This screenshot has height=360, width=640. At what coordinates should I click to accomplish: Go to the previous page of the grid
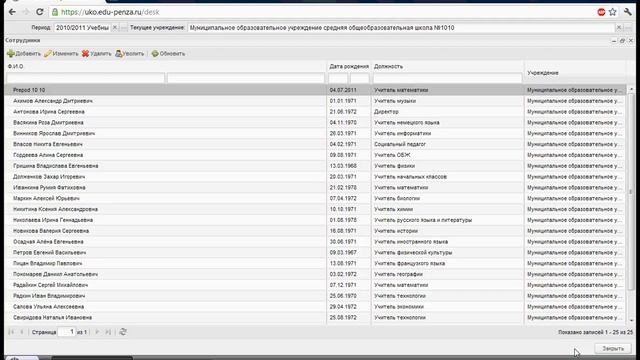[22, 332]
